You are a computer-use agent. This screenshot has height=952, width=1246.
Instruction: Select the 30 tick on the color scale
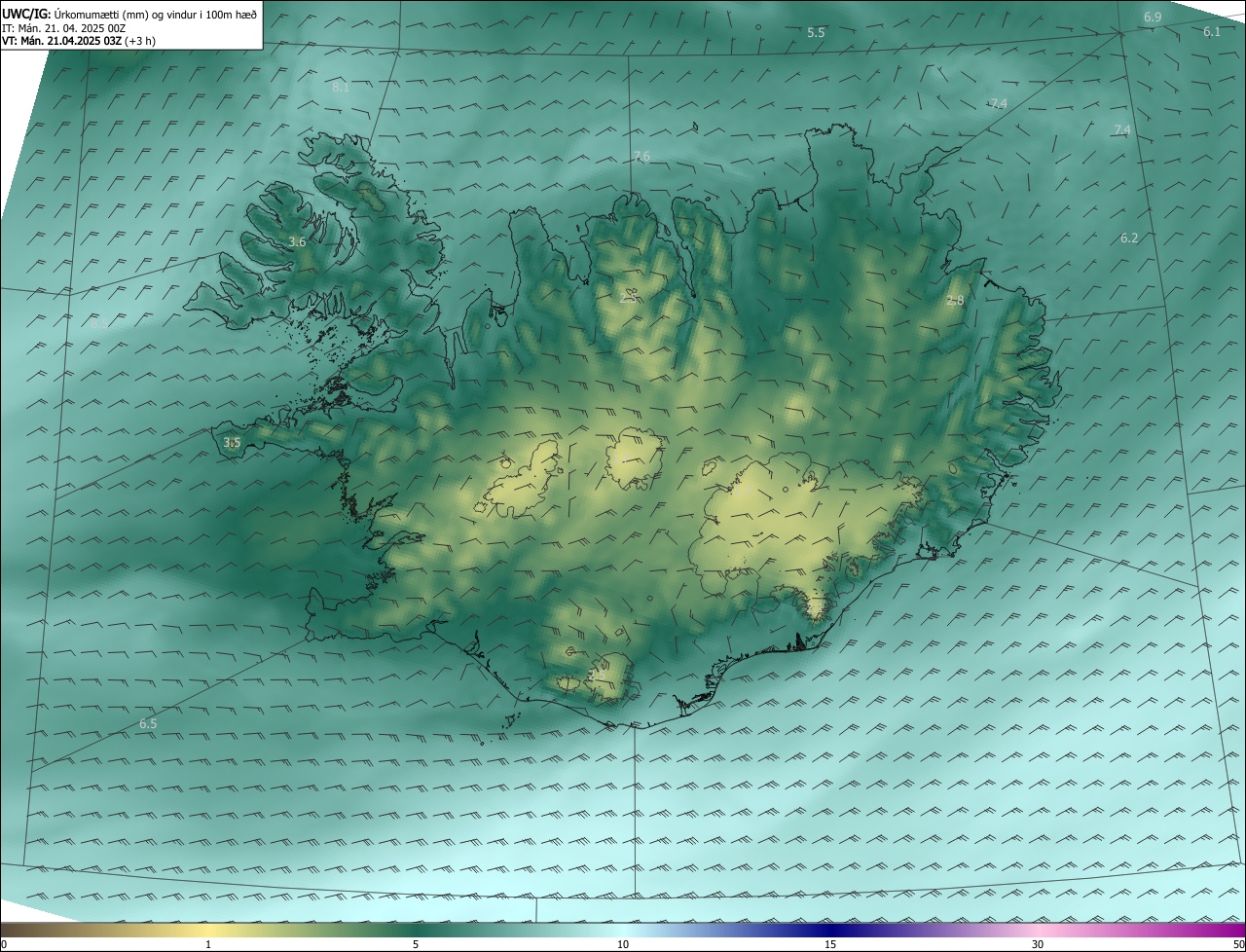tap(1038, 944)
